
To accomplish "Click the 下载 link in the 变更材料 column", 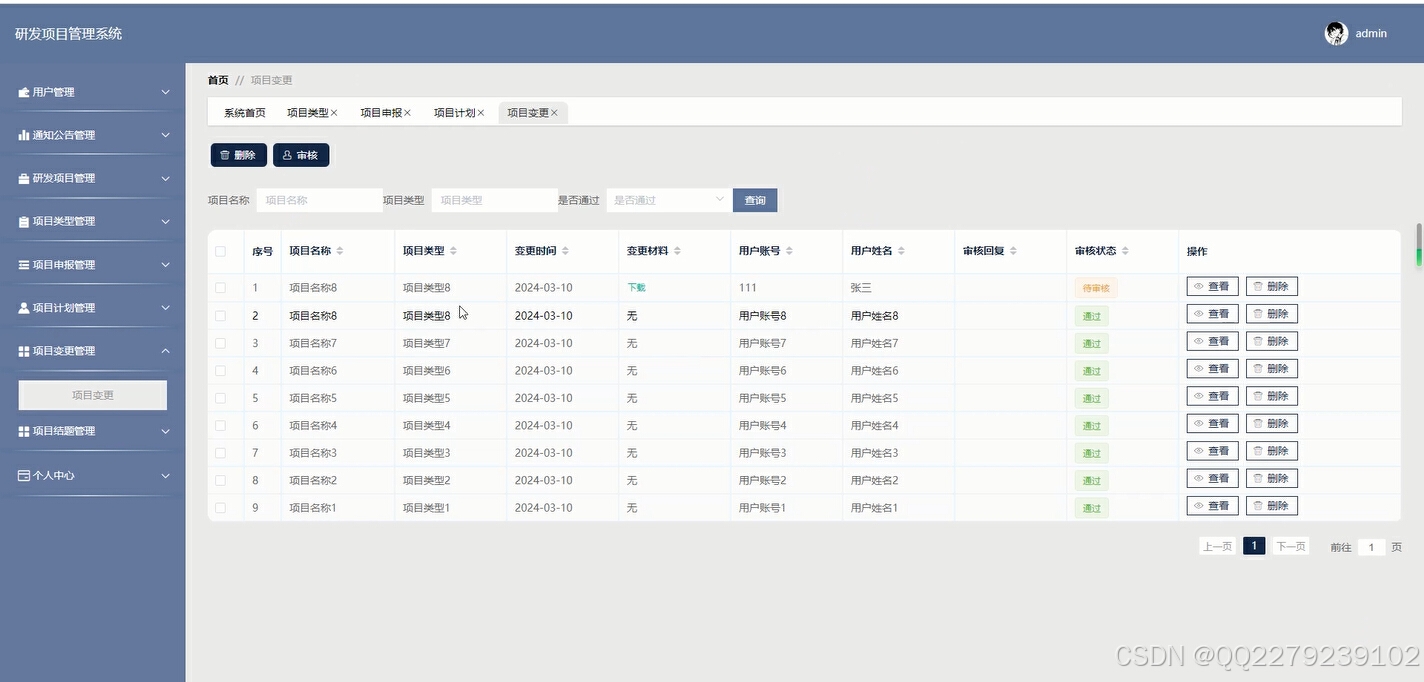I will [x=635, y=287].
